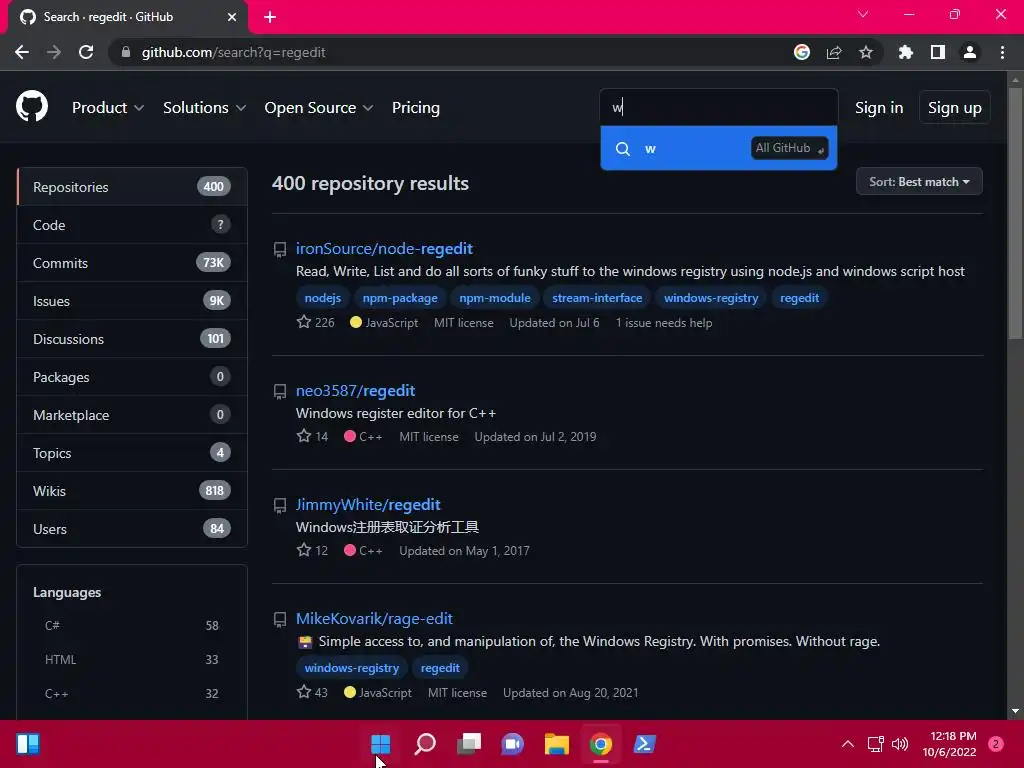Expand the Open Source menu

click(x=319, y=108)
